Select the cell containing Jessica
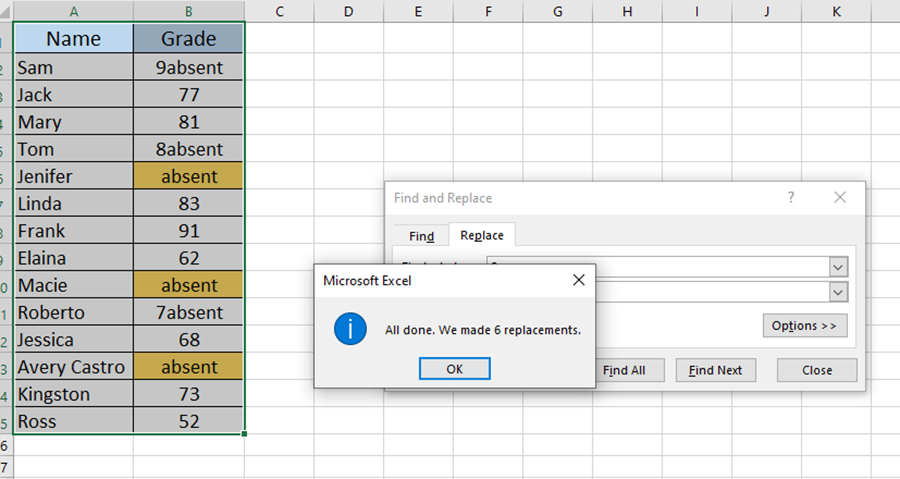 (73, 340)
